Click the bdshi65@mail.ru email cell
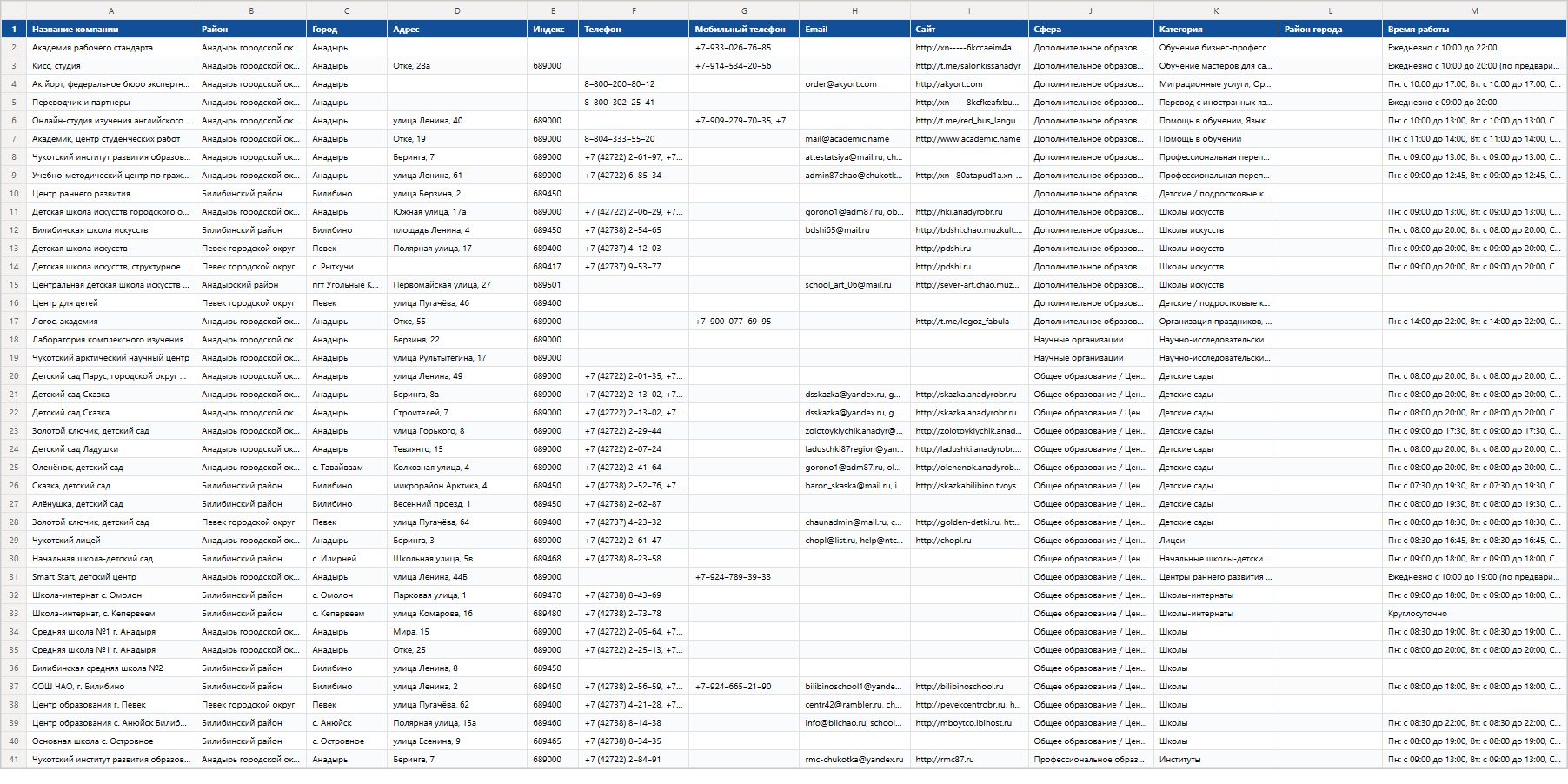The width and height of the screenshot is (1568, 784). point(854,230)
